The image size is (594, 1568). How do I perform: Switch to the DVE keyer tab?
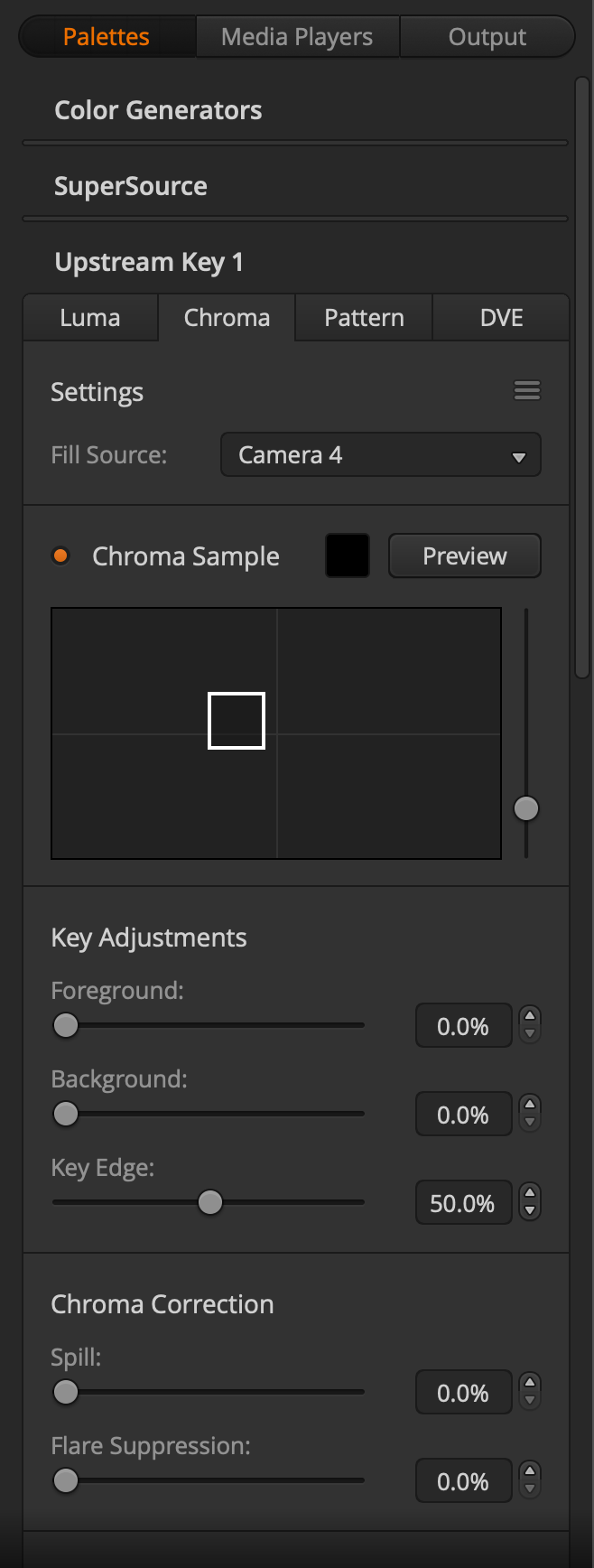pos(501,317)
